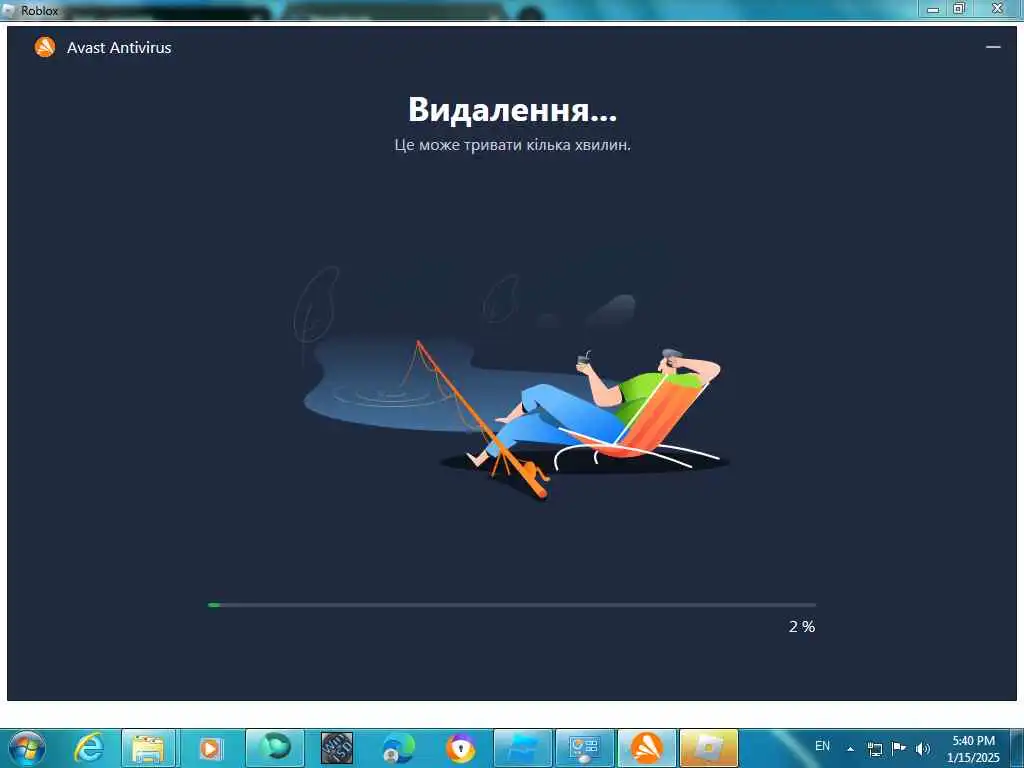Click the Avast logo in the uninstaller header
The image size is (1024, 768).
[45, 47]
